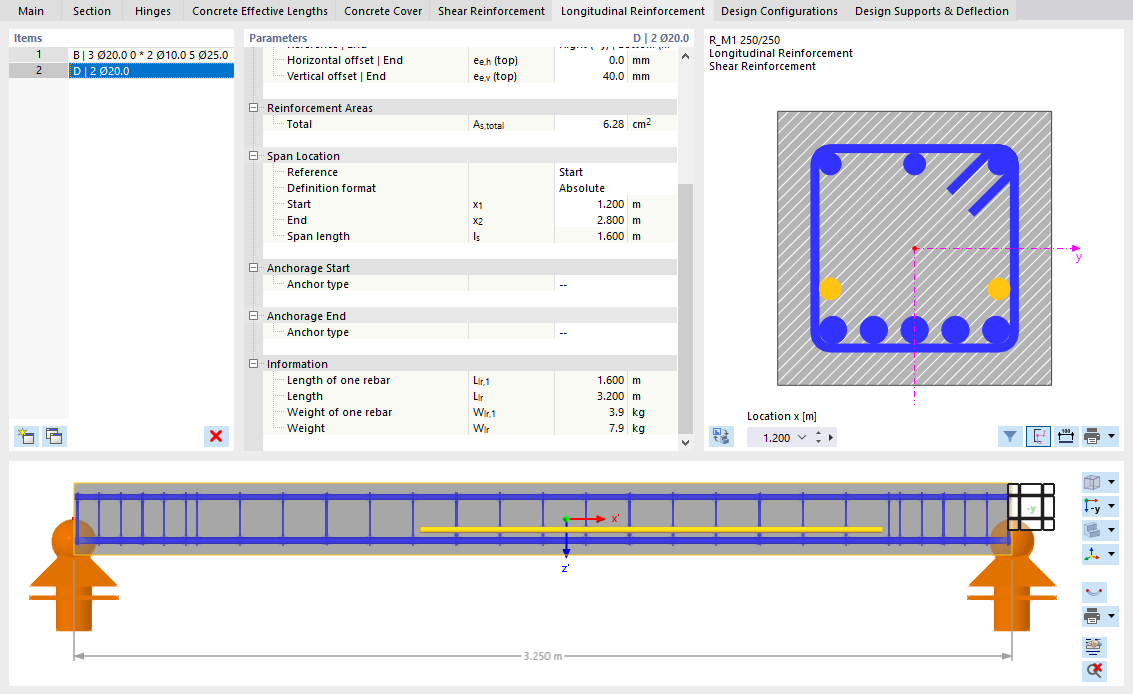Open the Design Configurations tab
Image resolution: width=1133 pixels, height=694 pixels.
(779, 11)
